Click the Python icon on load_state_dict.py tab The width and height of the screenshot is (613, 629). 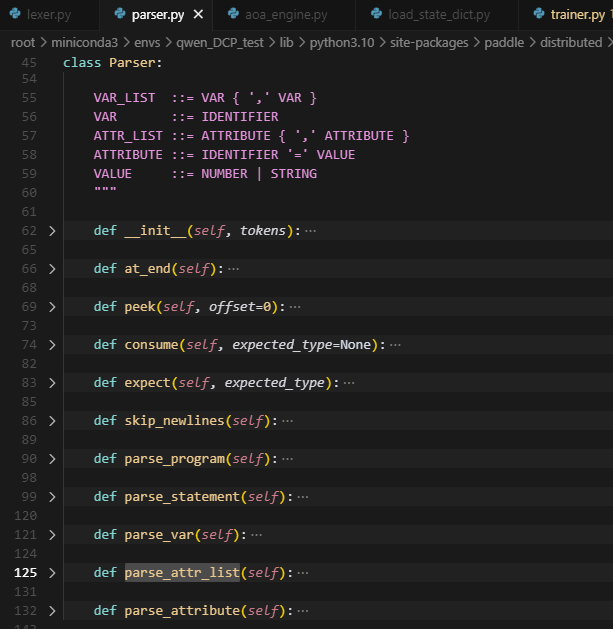(x=376, y=14)
